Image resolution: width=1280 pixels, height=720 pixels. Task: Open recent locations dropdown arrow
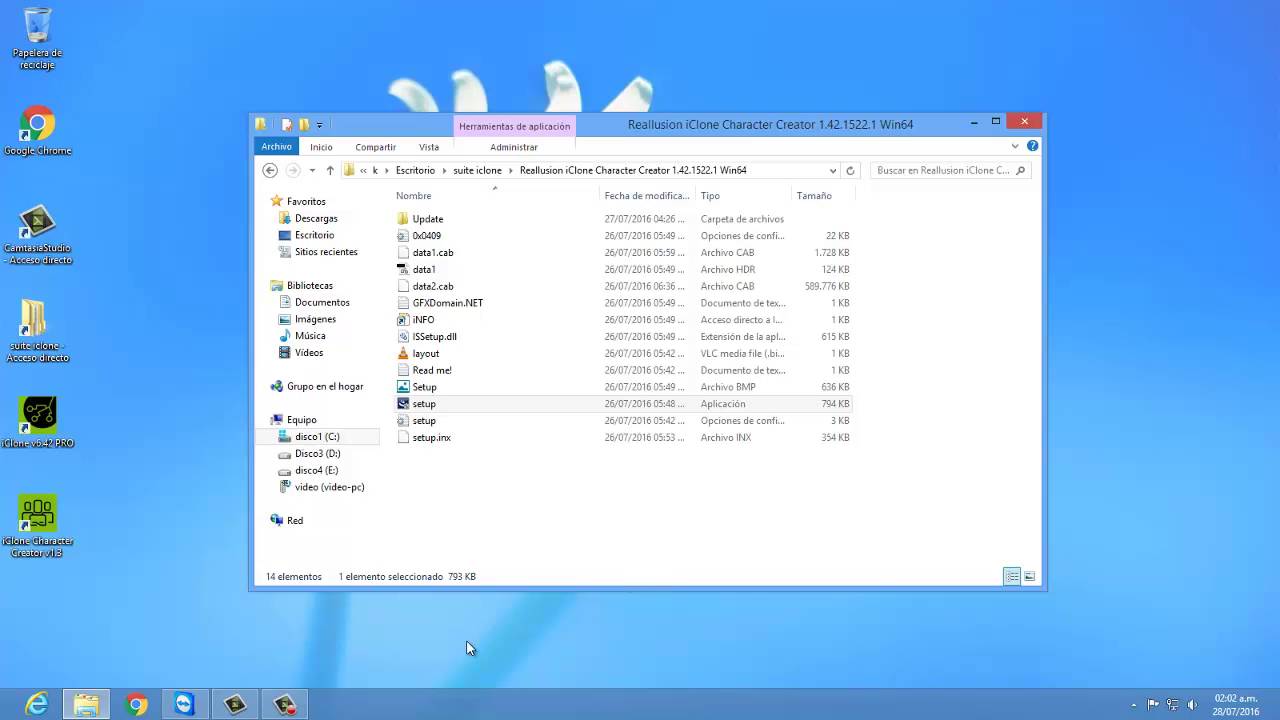coord(312,170)
